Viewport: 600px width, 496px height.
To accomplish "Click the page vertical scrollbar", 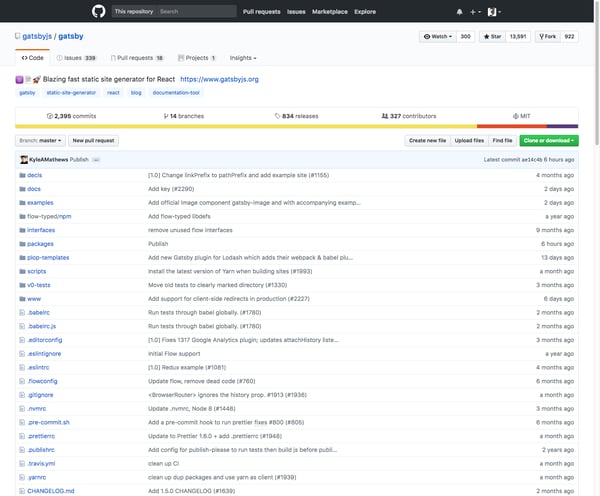I will click(597, 73).
